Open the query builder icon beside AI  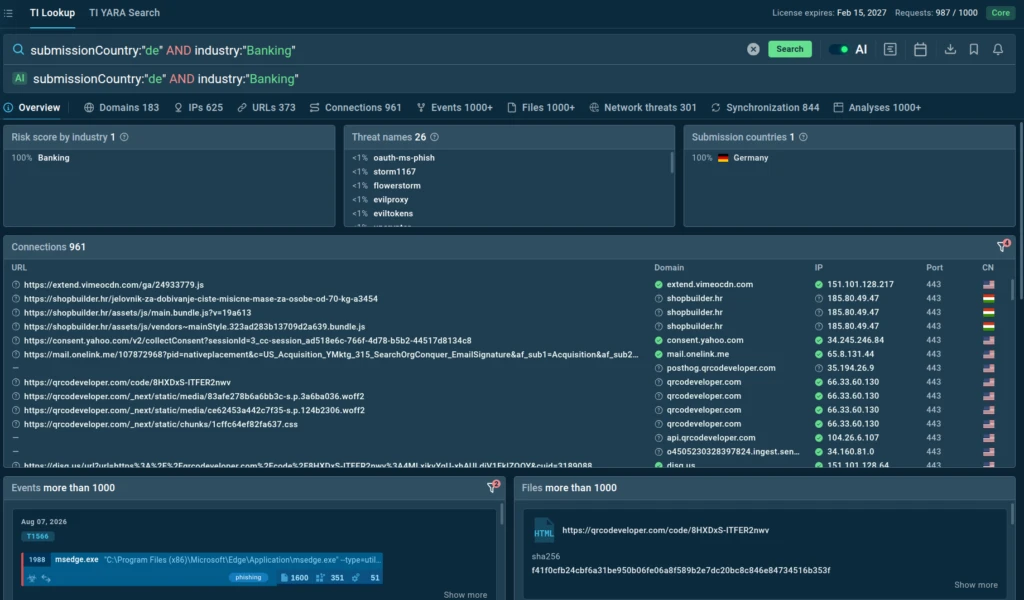click(x=890, y=49)
